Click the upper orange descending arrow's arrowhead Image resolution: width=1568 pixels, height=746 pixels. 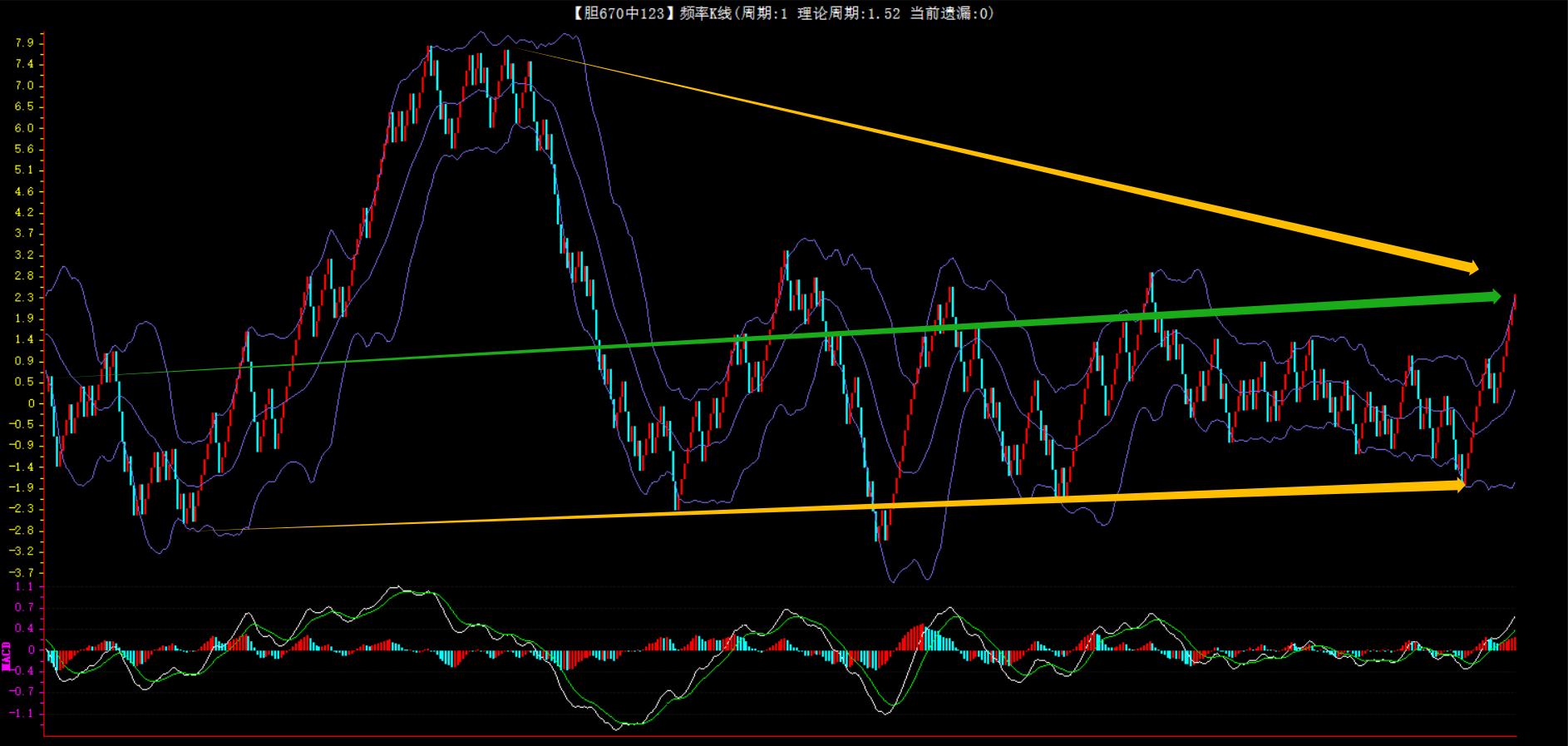(x=1472, y=267)
